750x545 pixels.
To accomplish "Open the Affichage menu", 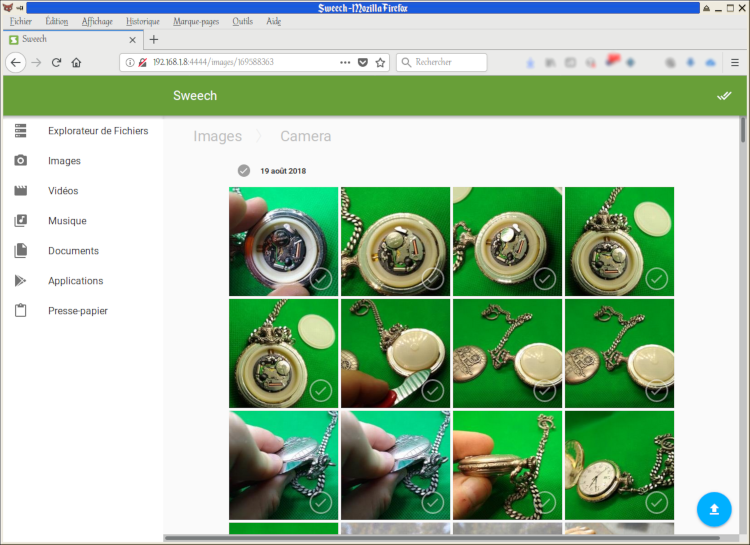I will (97, 21).
